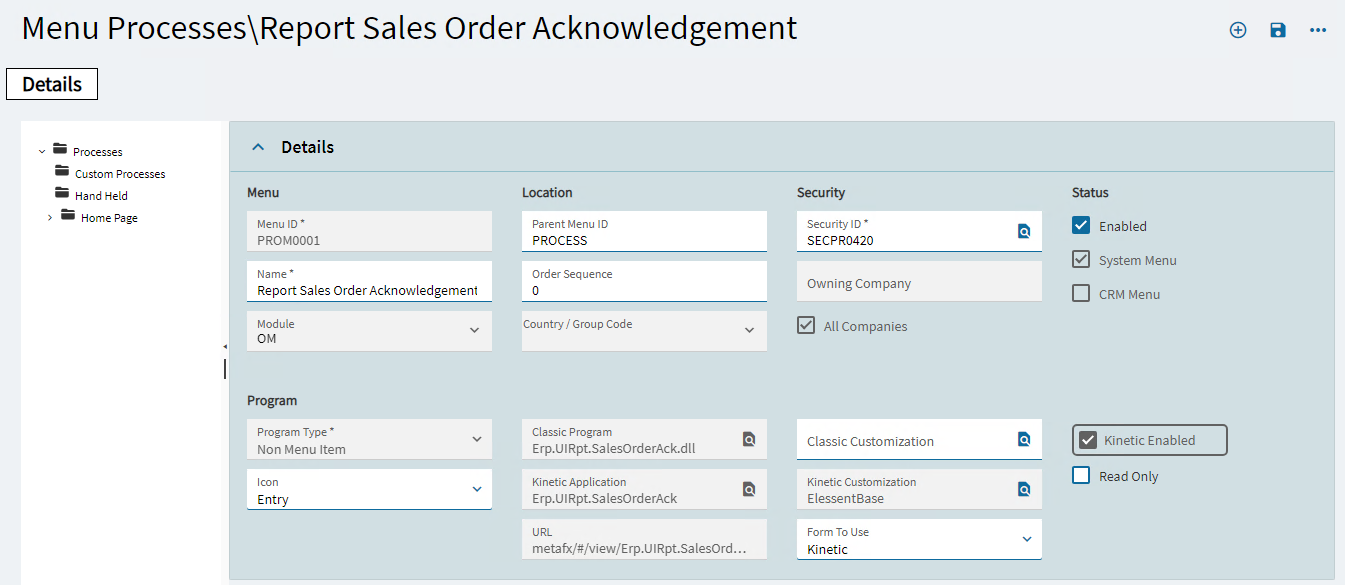Click Classic Customization search icon
The width and height of the screenshot is (1345, 585).
pos(1024,439)
